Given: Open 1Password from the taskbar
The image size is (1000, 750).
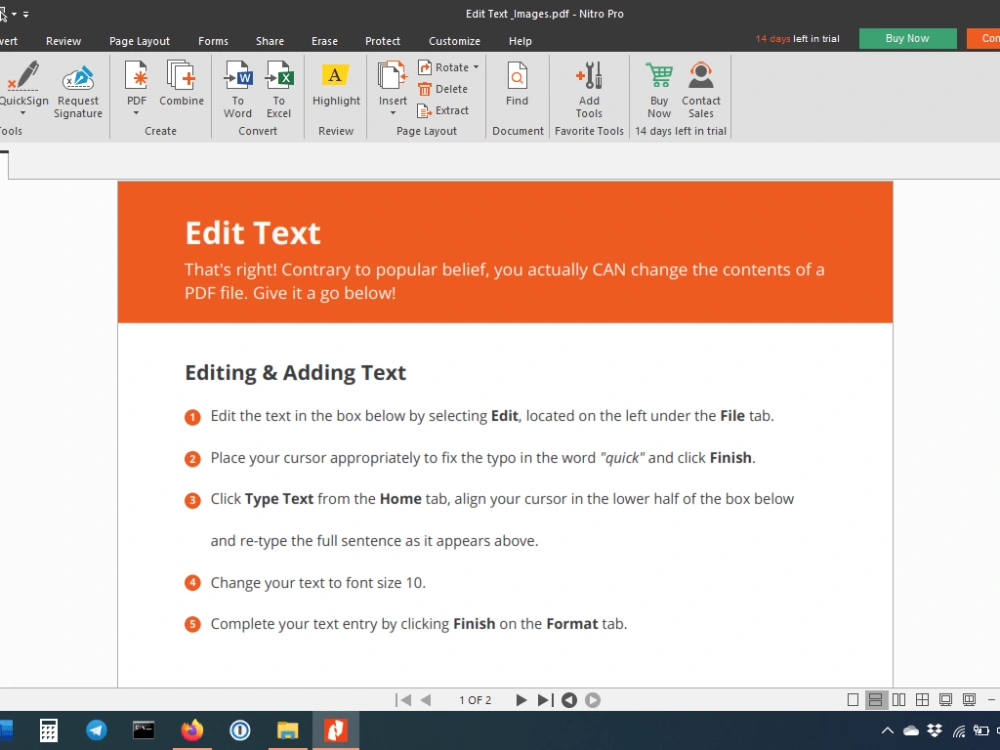Looking at the screenshot, I should point(240,730).
